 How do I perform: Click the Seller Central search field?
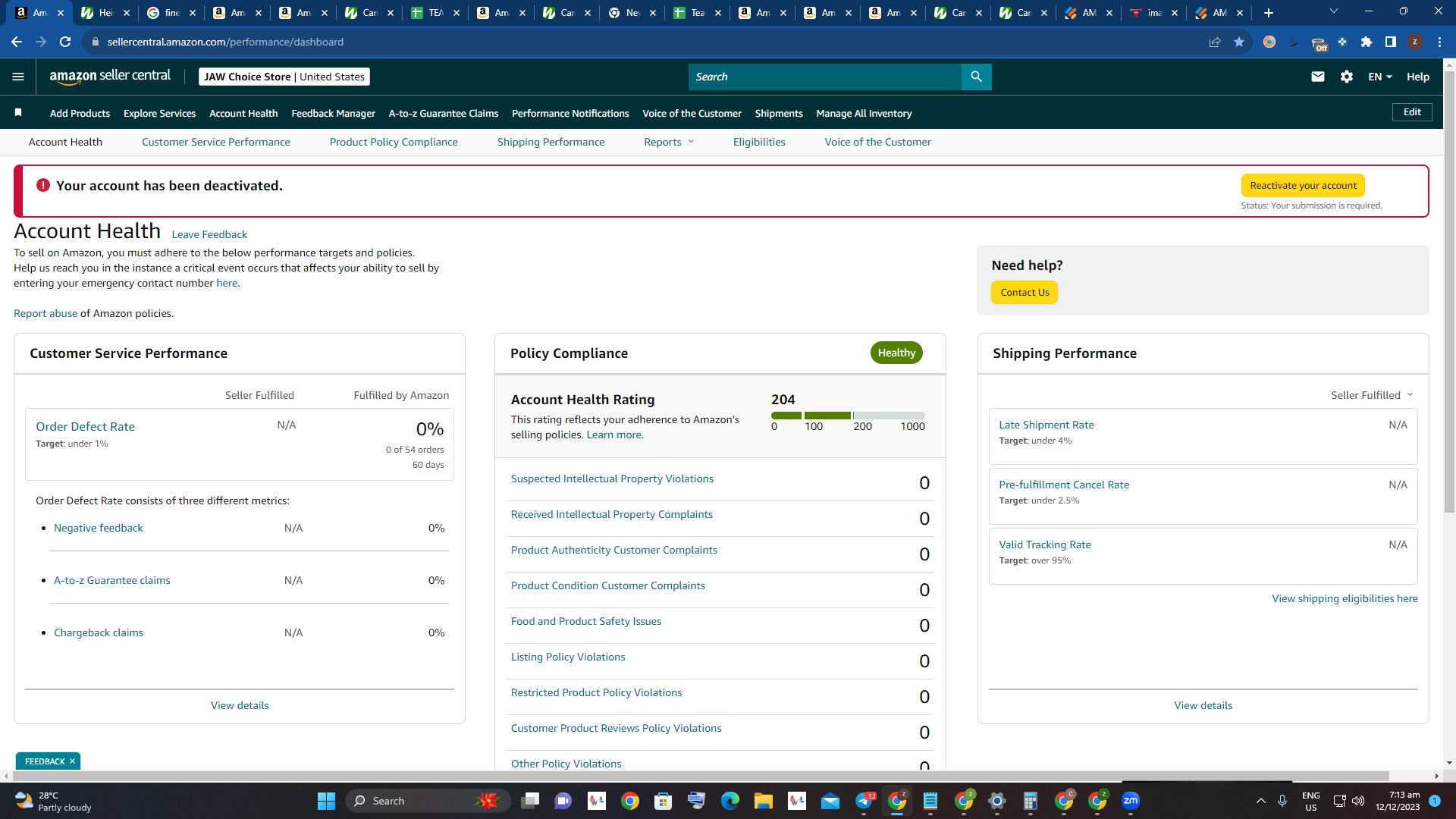tap(825, 77)
